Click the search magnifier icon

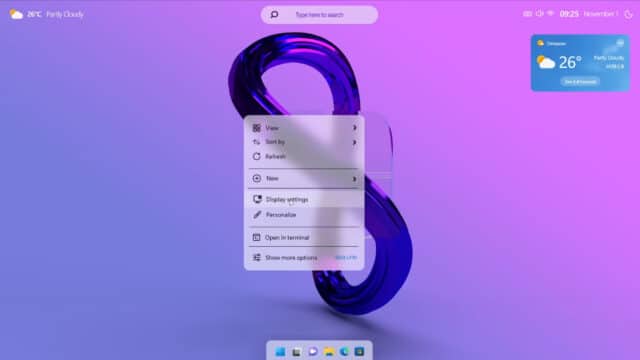(274, 15)
